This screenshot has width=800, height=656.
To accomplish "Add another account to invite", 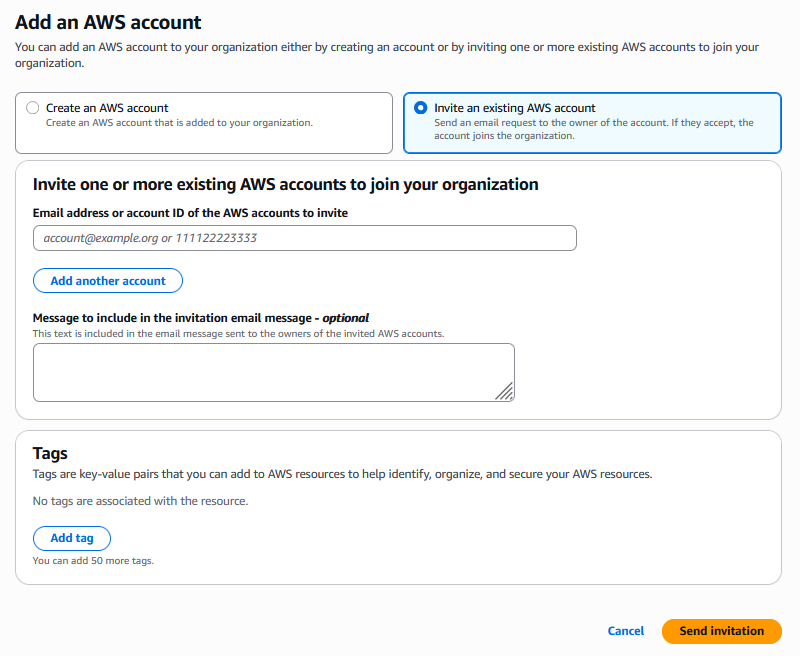I will pos(108,281).
